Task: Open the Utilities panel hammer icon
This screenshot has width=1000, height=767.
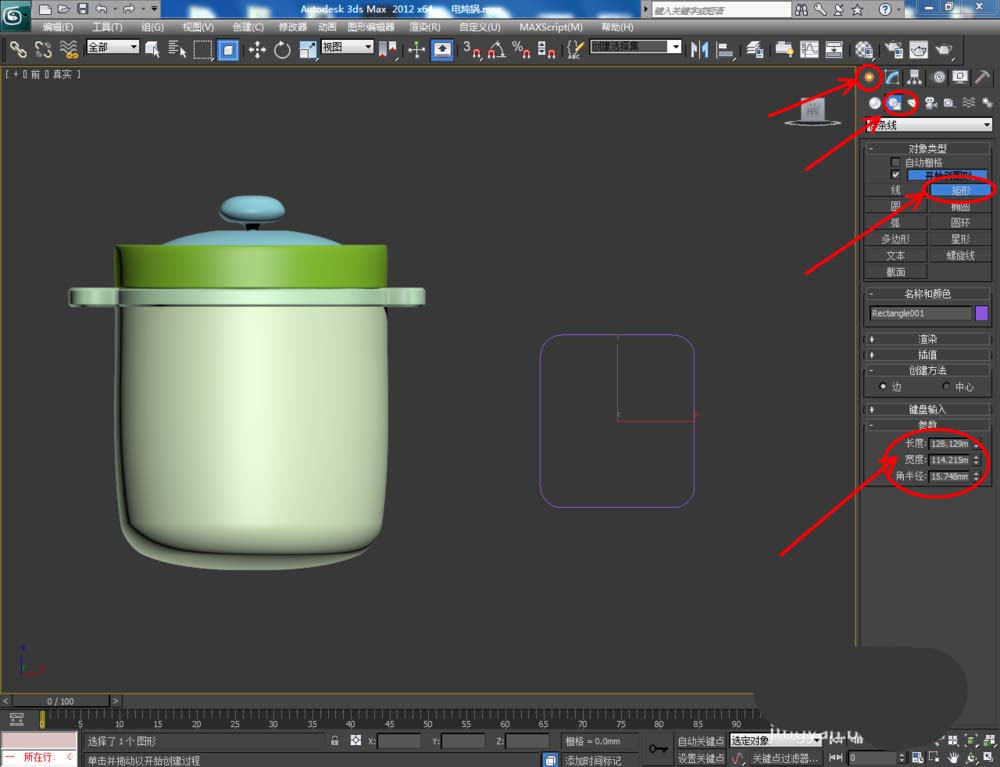Action: pyautogui.click(x=983, y=77)
